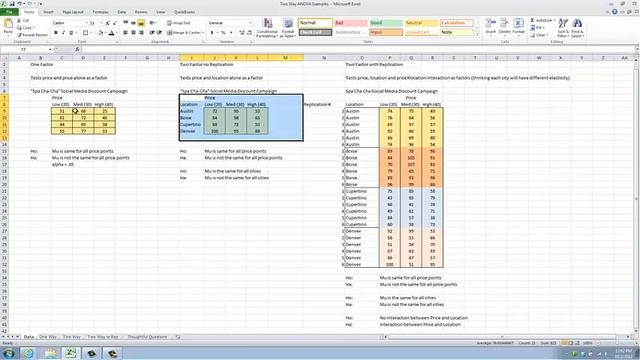The image size is (640, 360).
Task: Switch to the Data ribbon tab
Action: pos(122,12)
